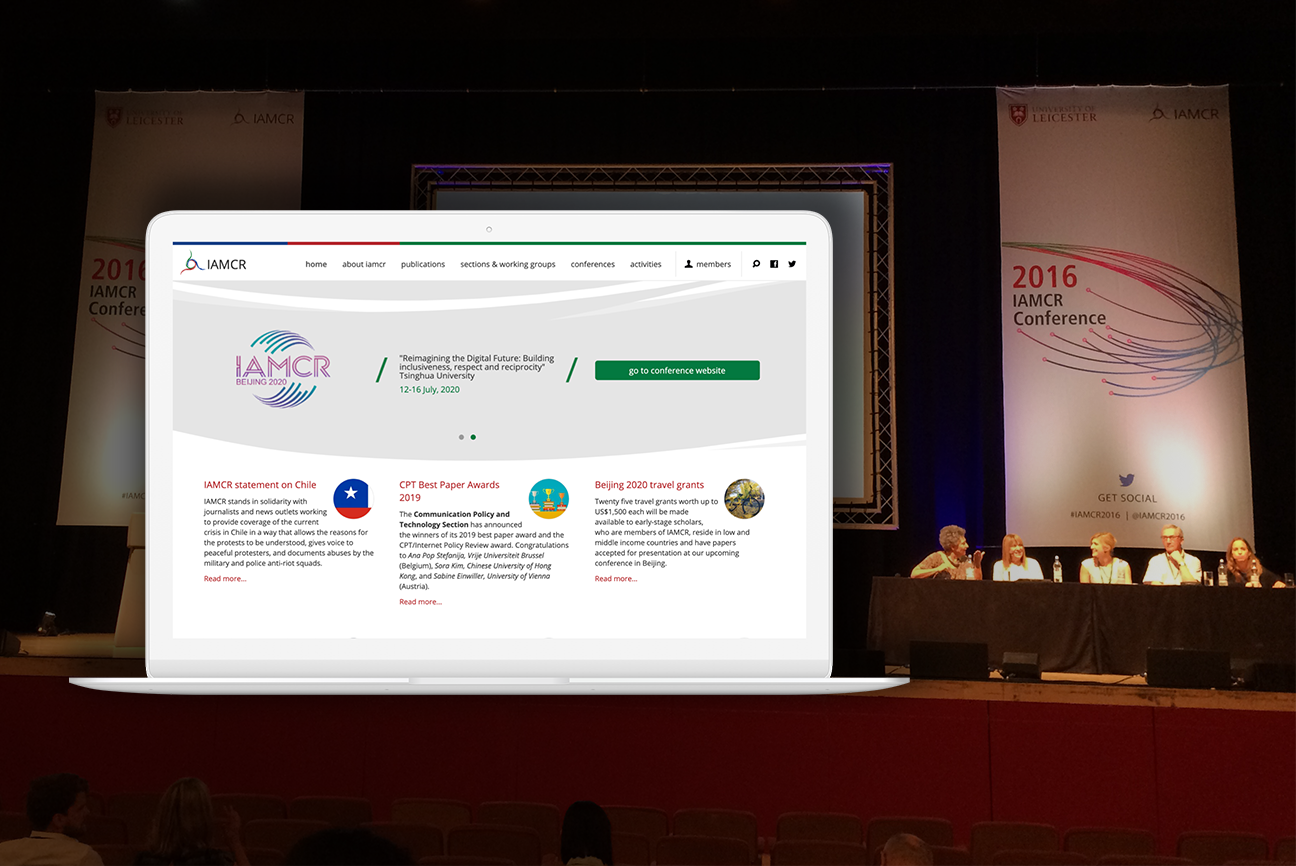Click the IAMCR Beijing 2020 logo
1296x866 pixels.
(x=283, y=369)
